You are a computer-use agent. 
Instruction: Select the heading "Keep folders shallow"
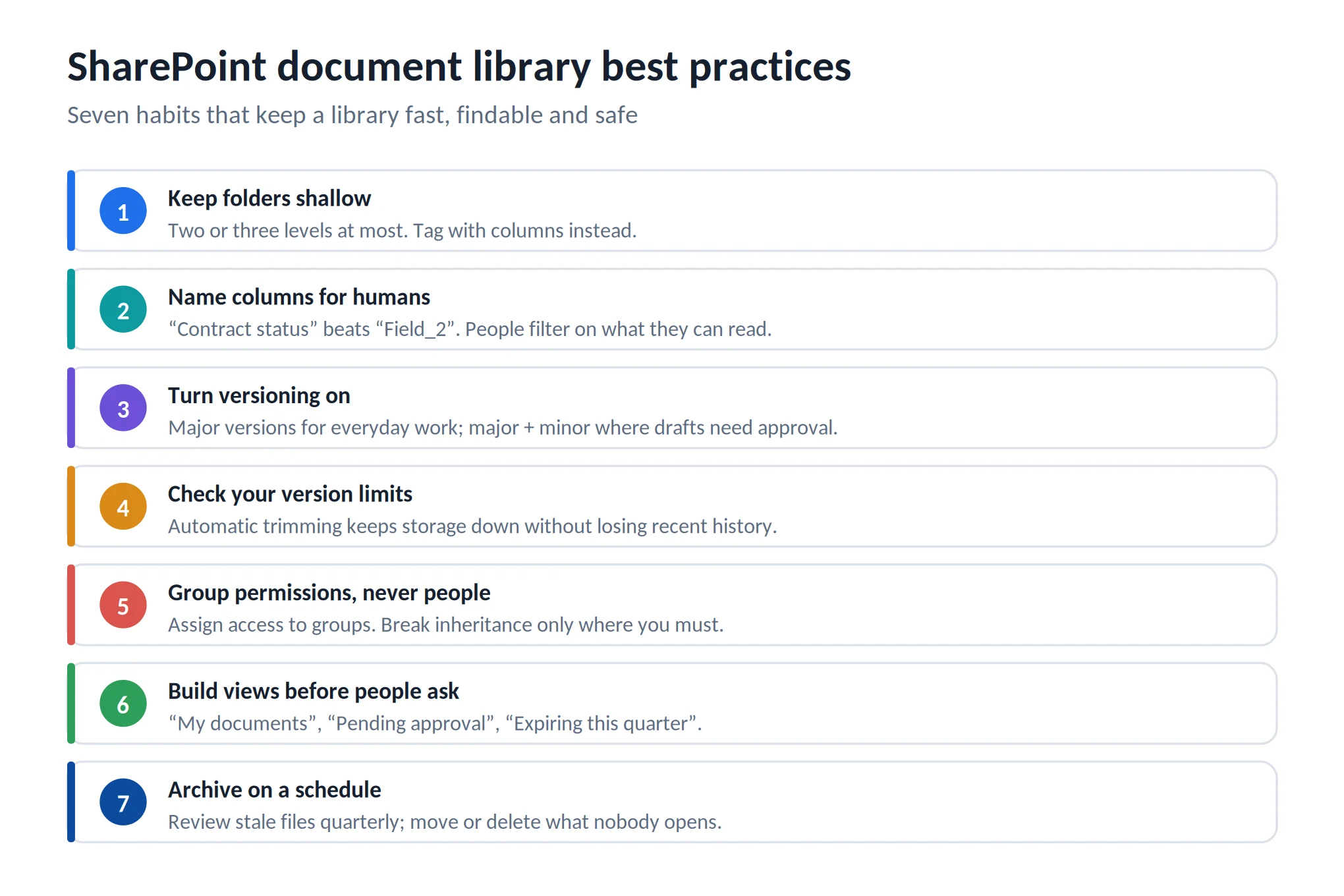(269, 198)
